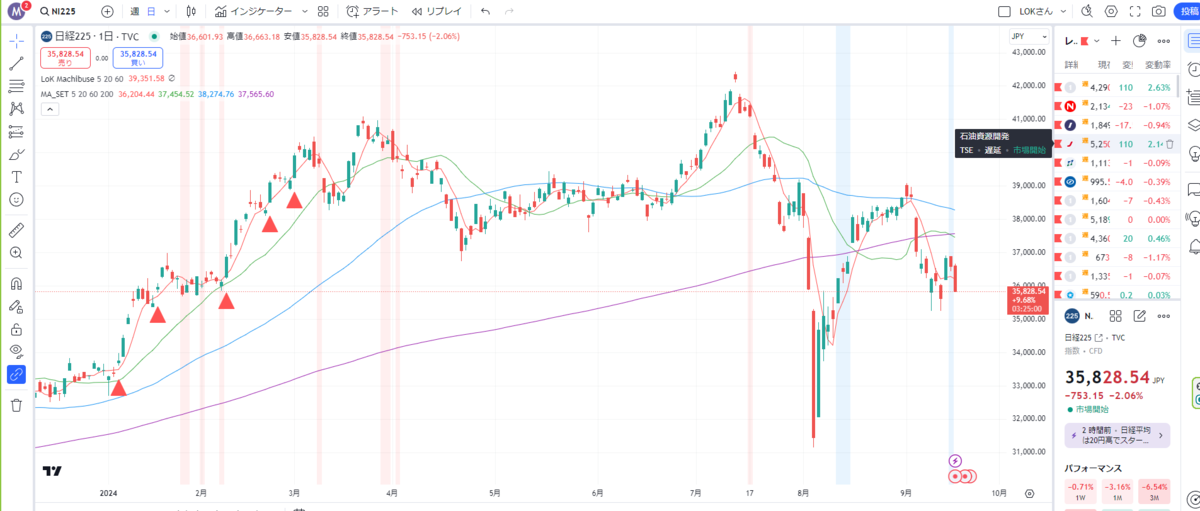The height and width of the screenshot is (511, 1200).
Task: Toggle stay-in-drawing-mode pencil lock
Action: (x=16, y=306)
